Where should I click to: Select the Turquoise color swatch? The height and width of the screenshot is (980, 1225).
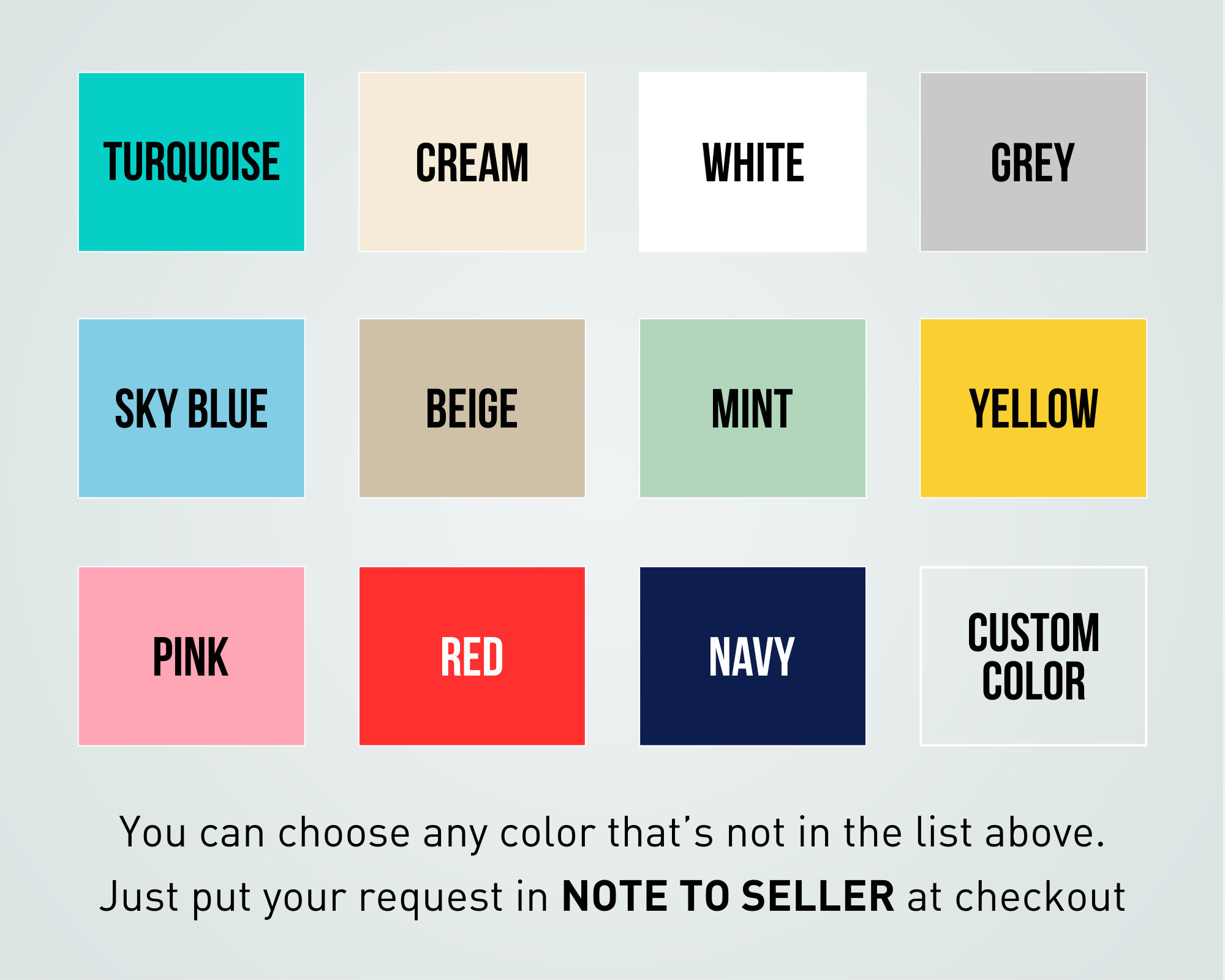point(192,162)
